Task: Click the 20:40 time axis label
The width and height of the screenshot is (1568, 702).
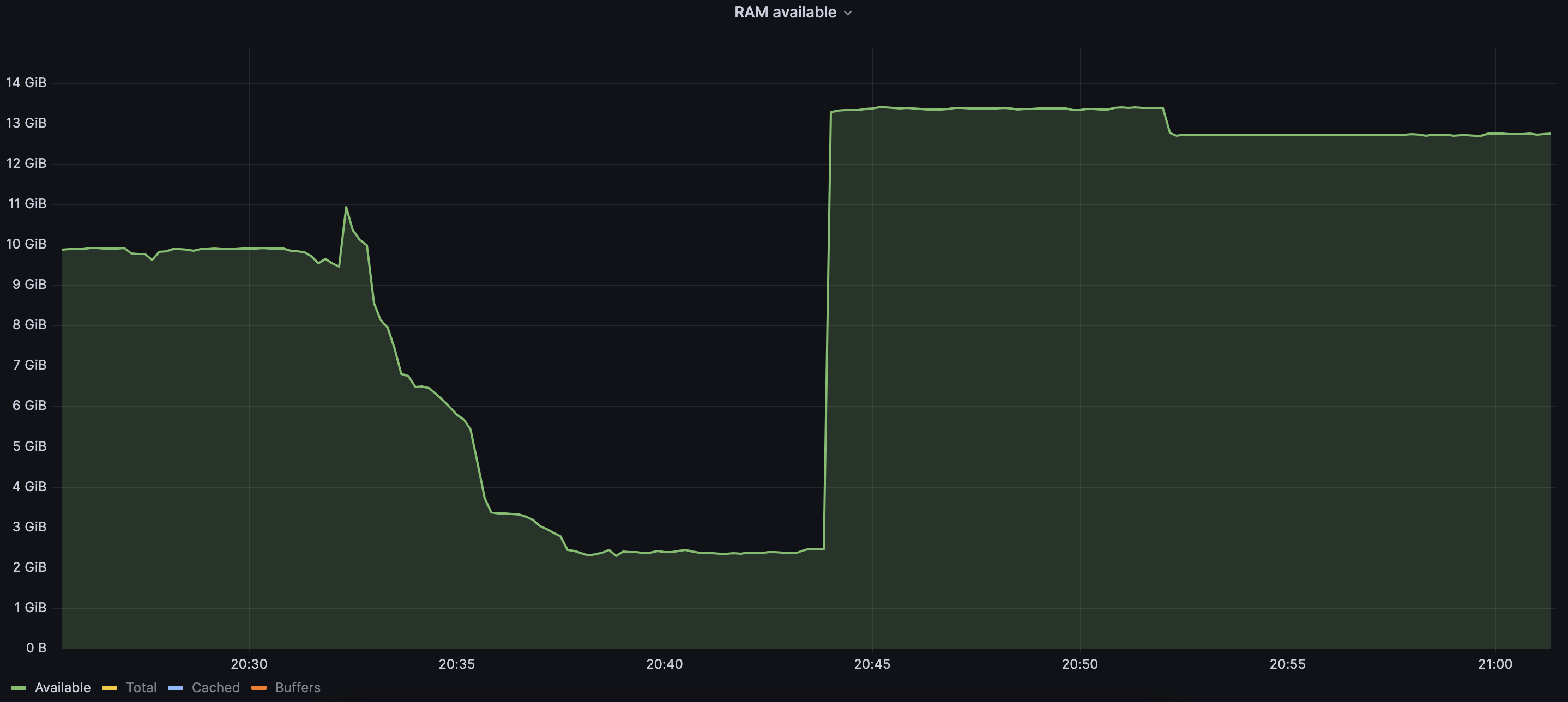Action: pos(664,664)
